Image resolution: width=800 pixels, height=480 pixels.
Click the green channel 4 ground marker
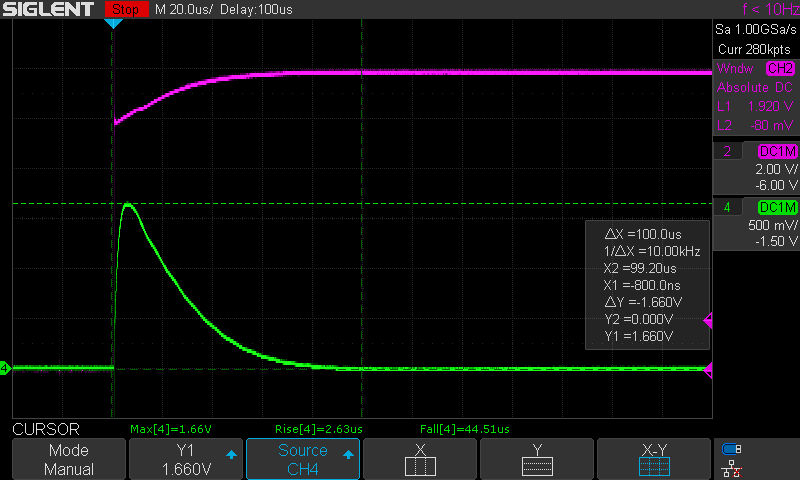pos(5,367)
